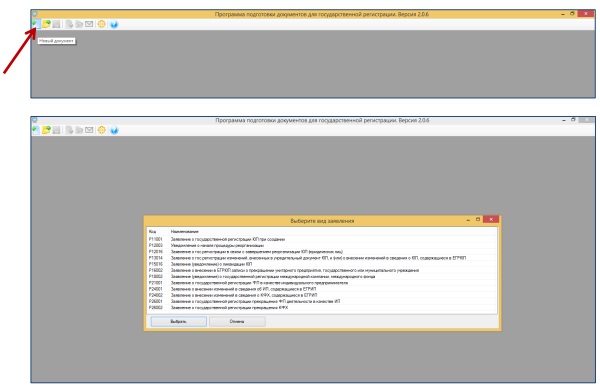Click orange settings icon in dialog window toolbar
This screenshot has height=389, width=600.
(x=101, y=130)
